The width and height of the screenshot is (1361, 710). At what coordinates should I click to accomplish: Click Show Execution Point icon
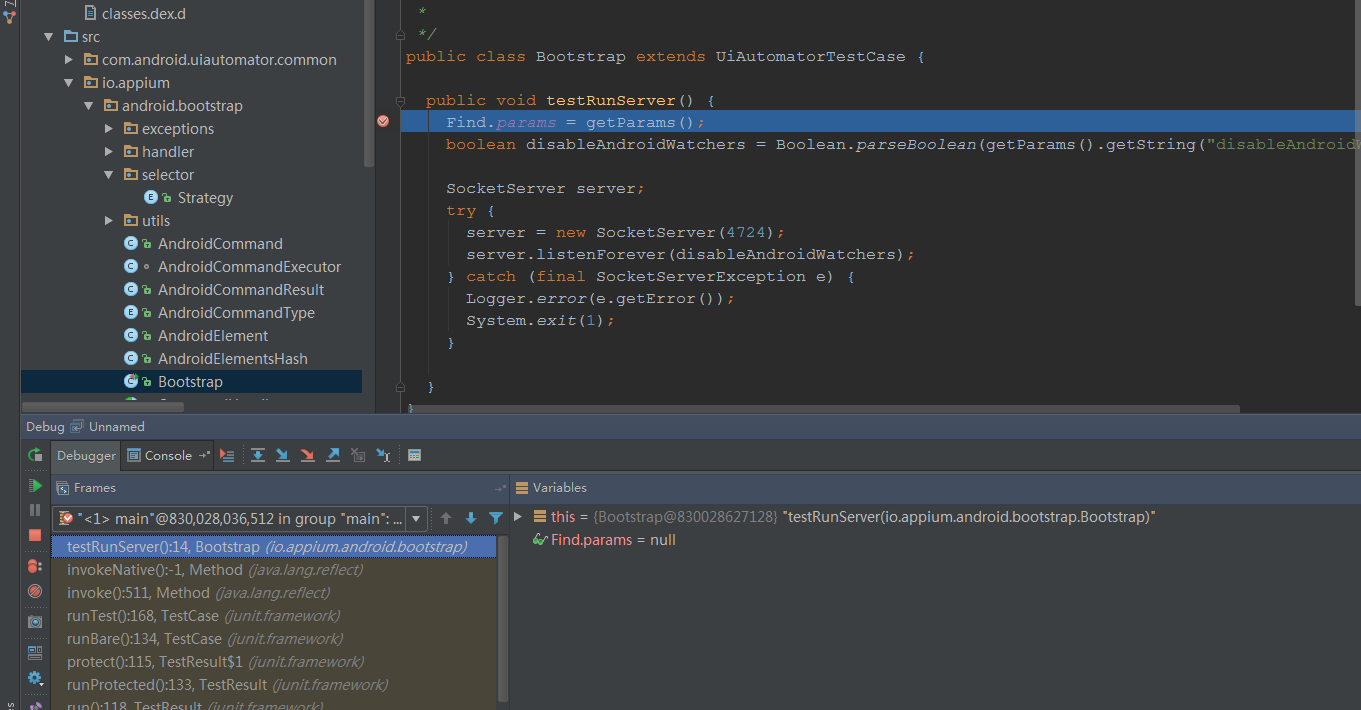click(x=227, y=455)
